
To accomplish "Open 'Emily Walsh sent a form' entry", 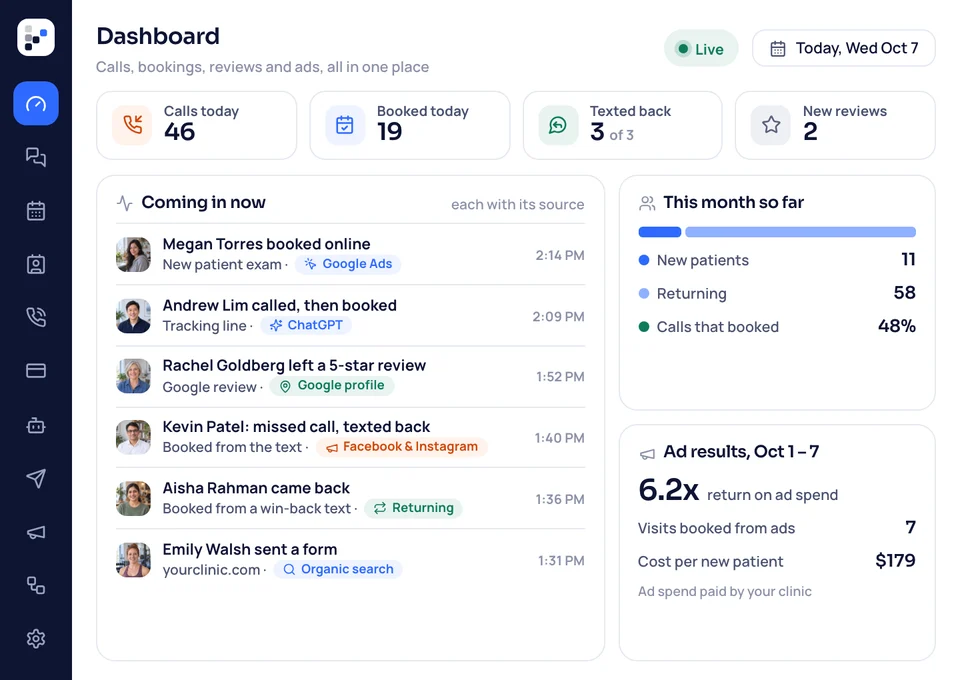I will (x=350, y=559).
